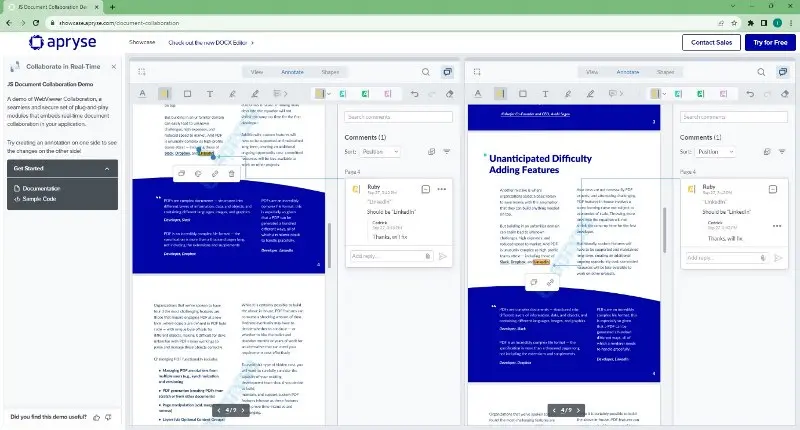Pick teal highlight preset in left viewer
Screen dimensions: 800x430
pyautogui.click(x=343, y=94)
